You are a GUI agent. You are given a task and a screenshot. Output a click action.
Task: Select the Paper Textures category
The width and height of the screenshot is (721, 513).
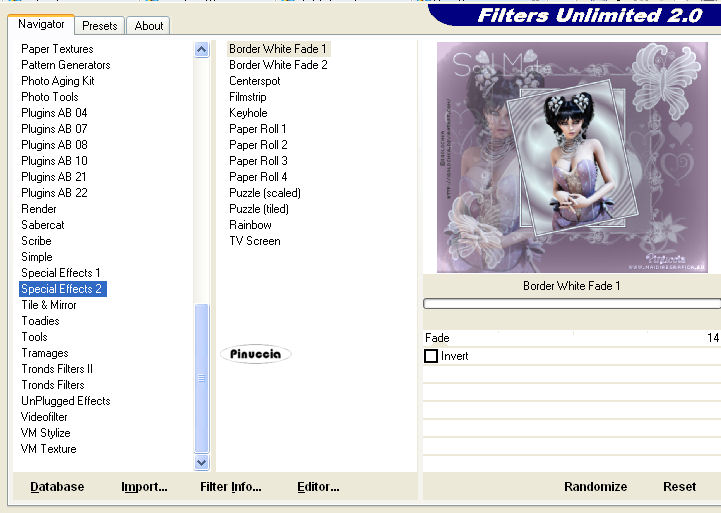pos(57,49)
